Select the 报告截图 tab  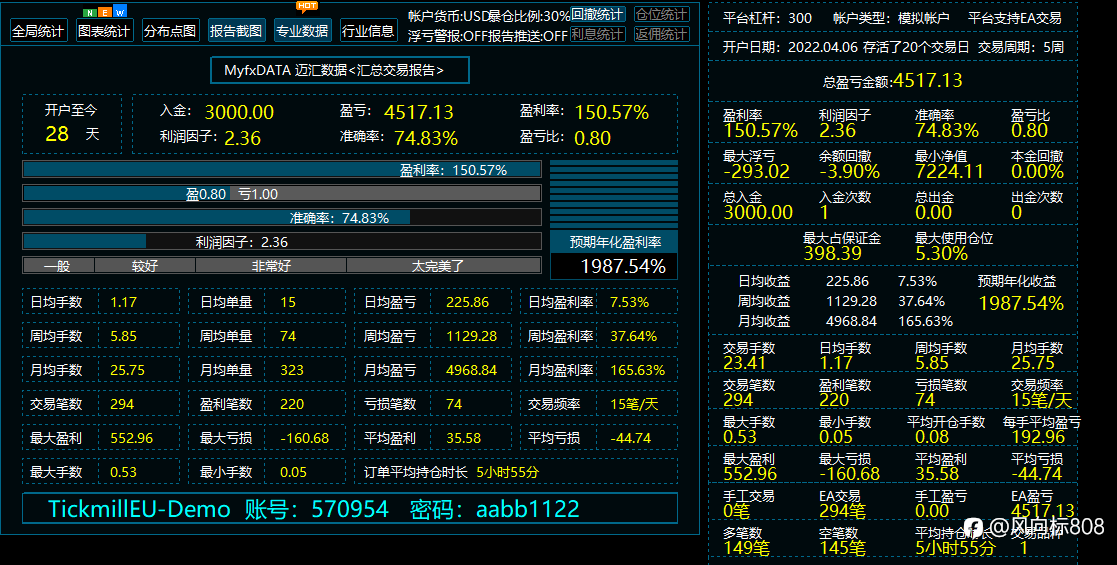[x=237, y=31]
